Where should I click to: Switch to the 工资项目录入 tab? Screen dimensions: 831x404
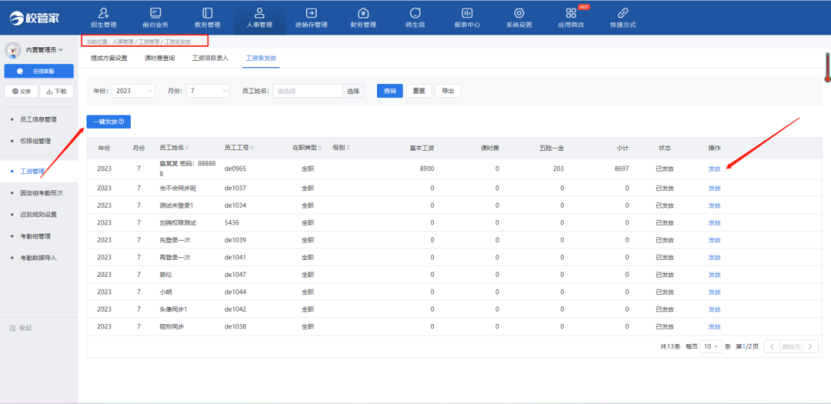coord(210,58)
